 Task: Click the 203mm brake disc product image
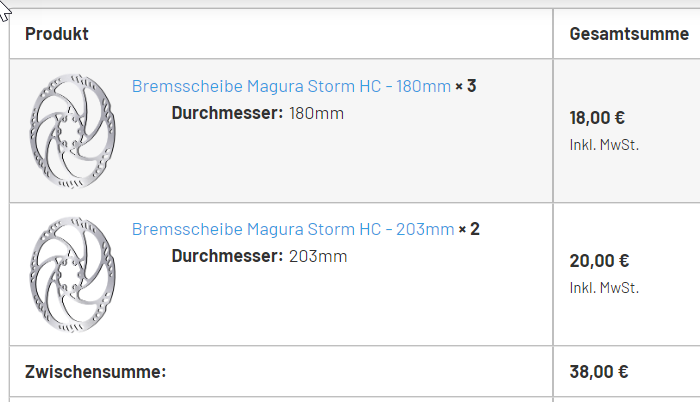tap(74, 275)
